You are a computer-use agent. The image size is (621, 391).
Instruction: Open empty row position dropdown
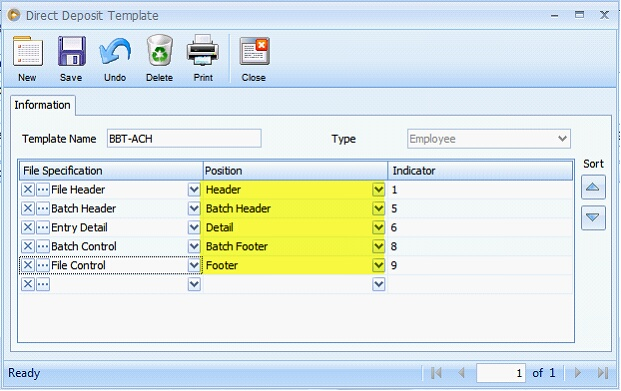tap(379, 284)
